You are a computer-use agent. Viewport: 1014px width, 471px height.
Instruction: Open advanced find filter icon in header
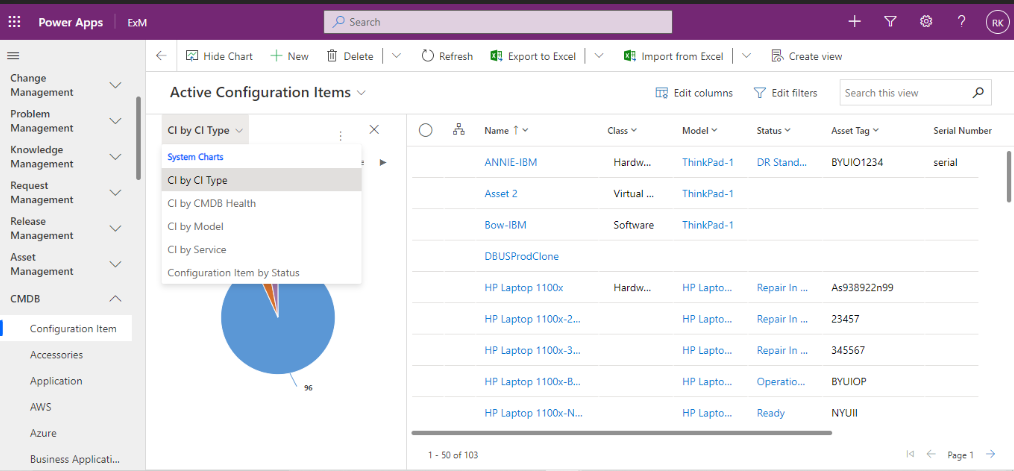click(890, 22)
